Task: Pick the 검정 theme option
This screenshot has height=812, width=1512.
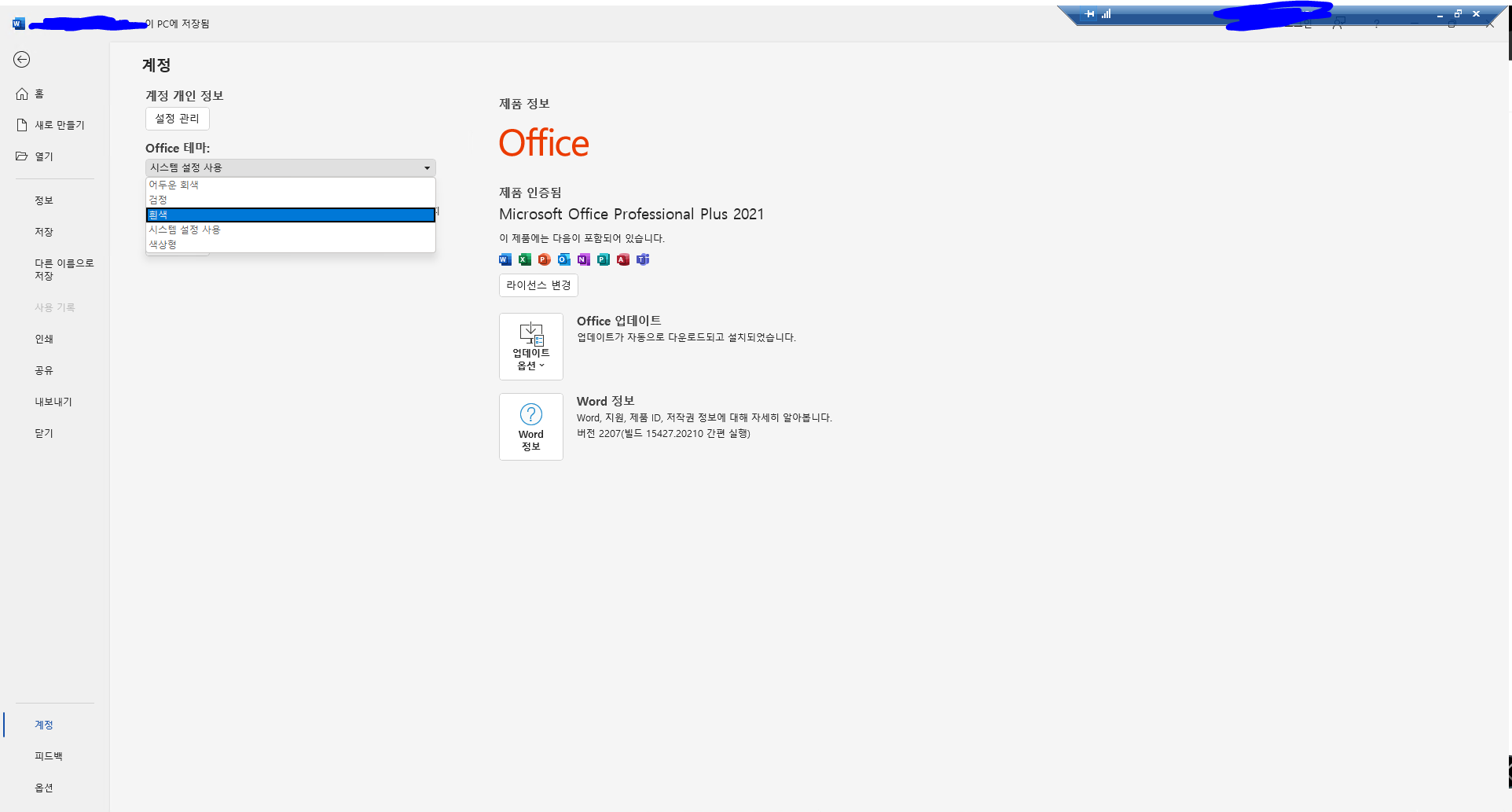Action: pos(290,200)
